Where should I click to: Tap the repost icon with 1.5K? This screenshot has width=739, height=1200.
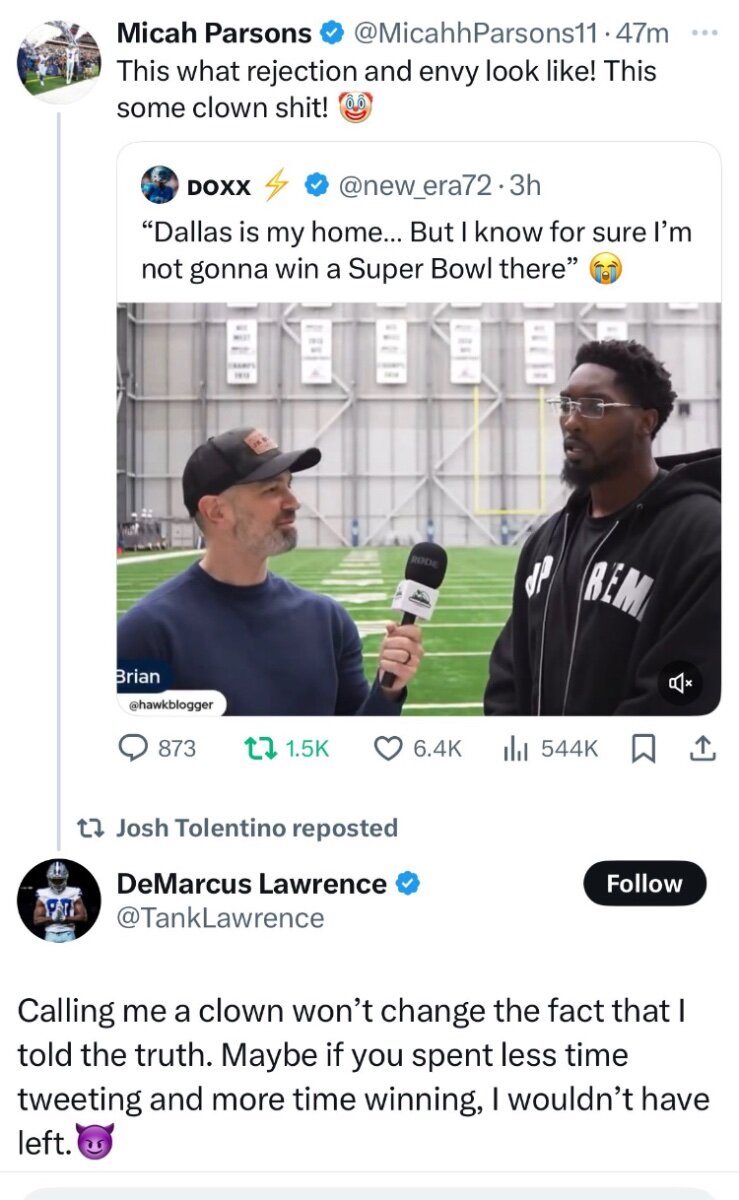258,748
